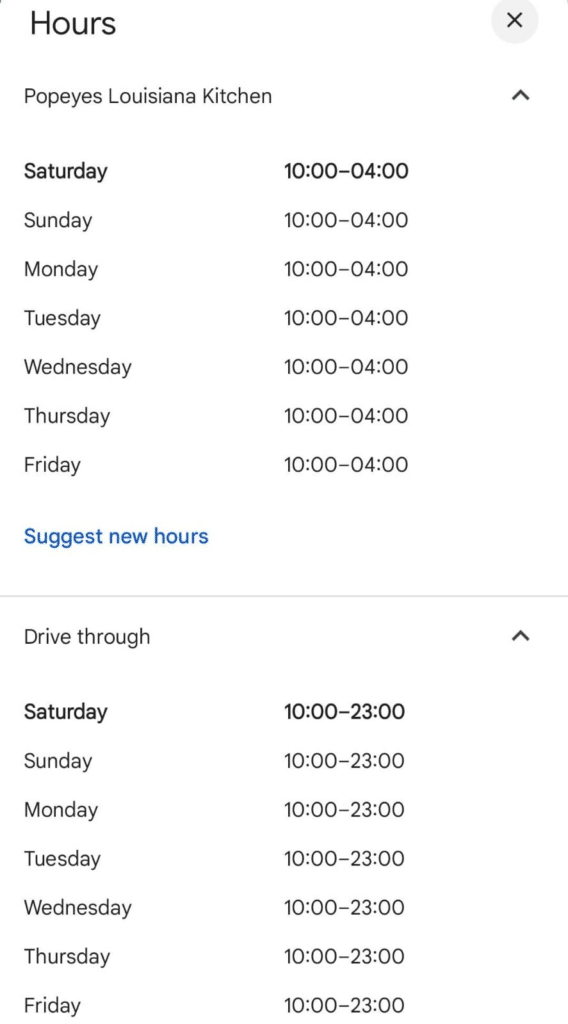Select Saturday 10:00–23:00 drive through hours
568x1024 pixels.
tap(214, 711)
